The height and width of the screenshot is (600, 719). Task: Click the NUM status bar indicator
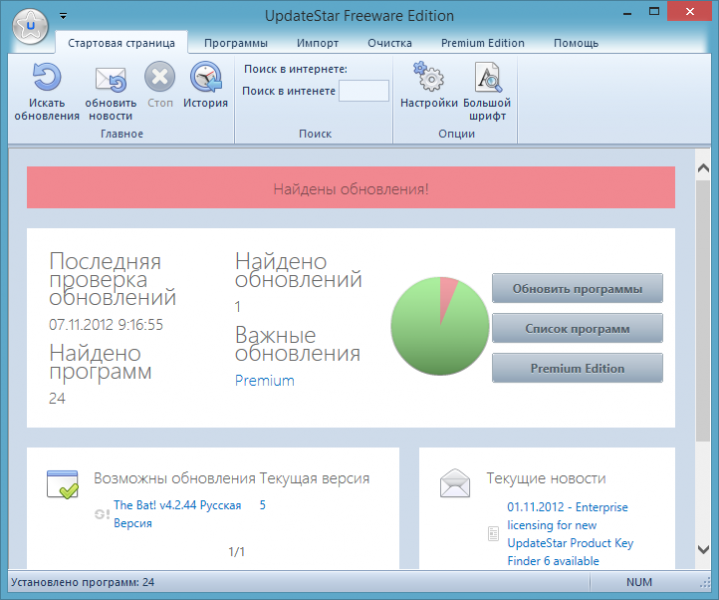[x=639, y=582]
